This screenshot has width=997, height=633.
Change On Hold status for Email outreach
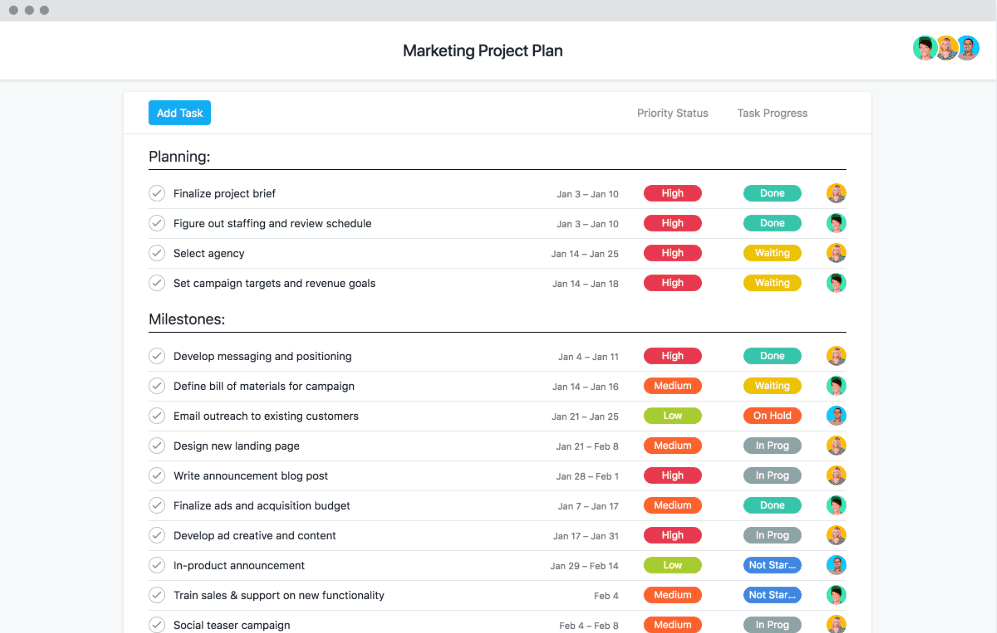772,416
